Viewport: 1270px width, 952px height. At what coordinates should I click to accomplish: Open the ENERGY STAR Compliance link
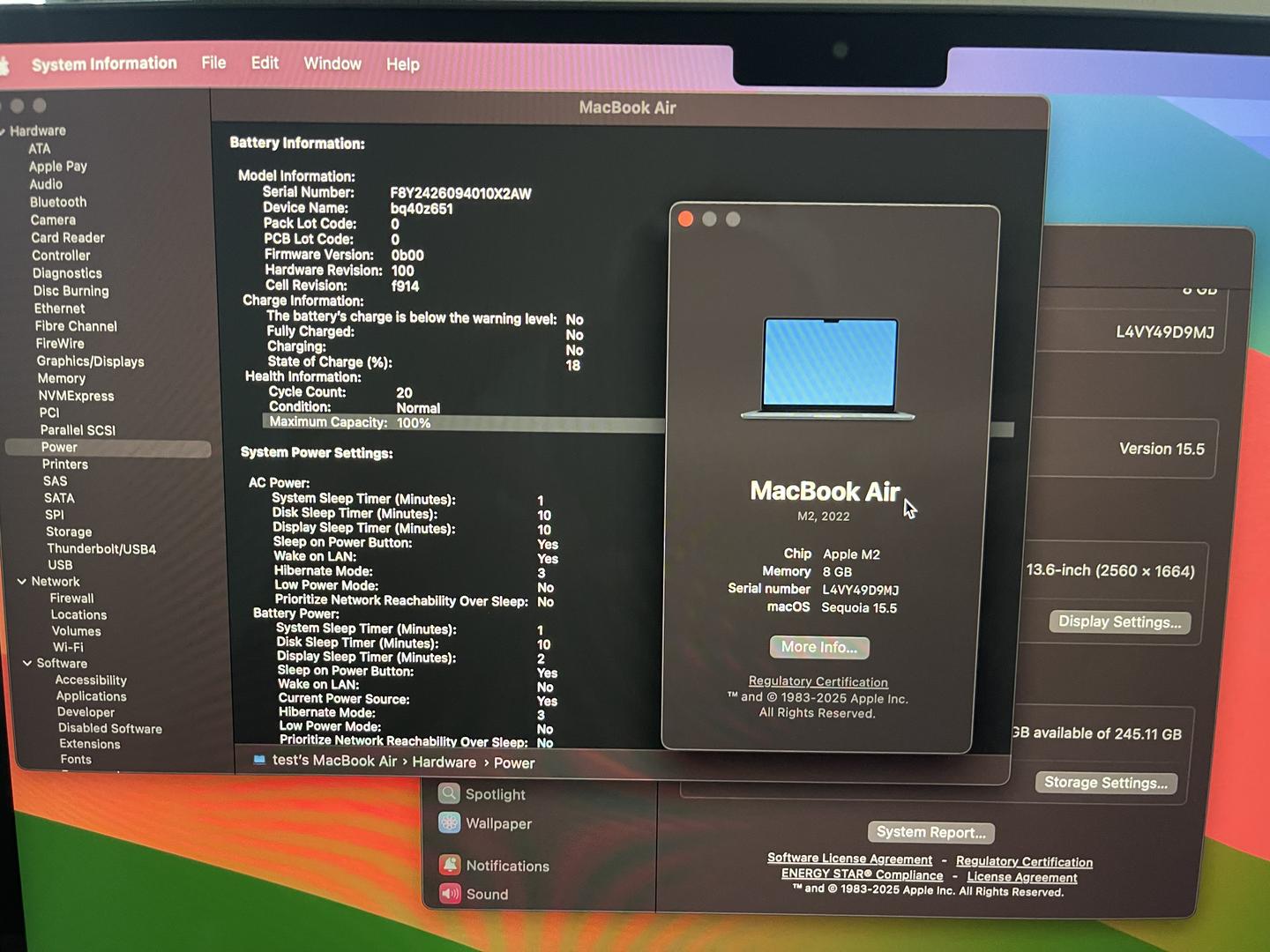(x=862, y=874)
